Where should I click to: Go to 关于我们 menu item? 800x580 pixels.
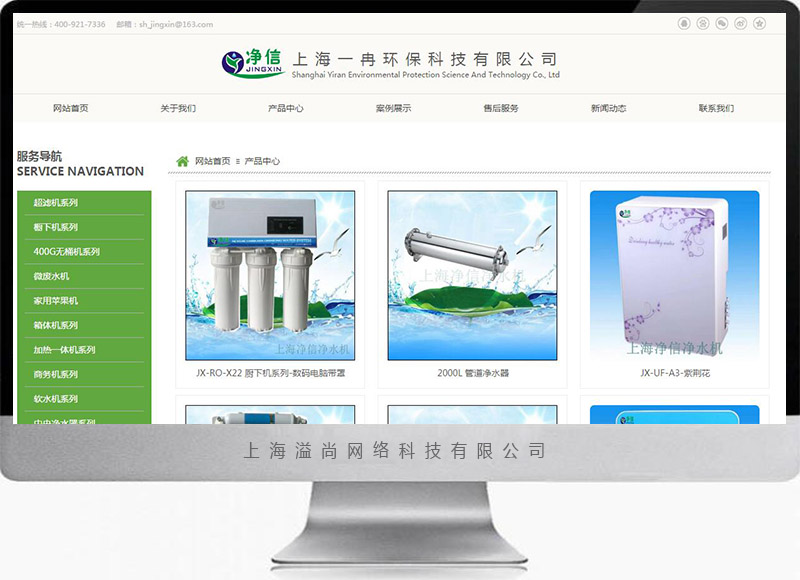pyautogui.click(x=178, y=108)
